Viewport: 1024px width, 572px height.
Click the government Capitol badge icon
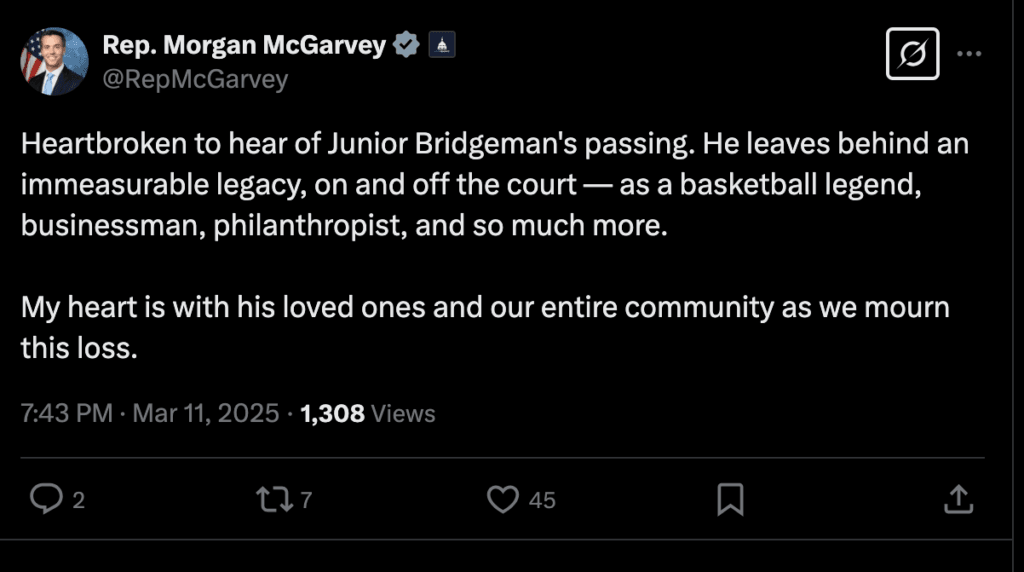pos(442,45)
